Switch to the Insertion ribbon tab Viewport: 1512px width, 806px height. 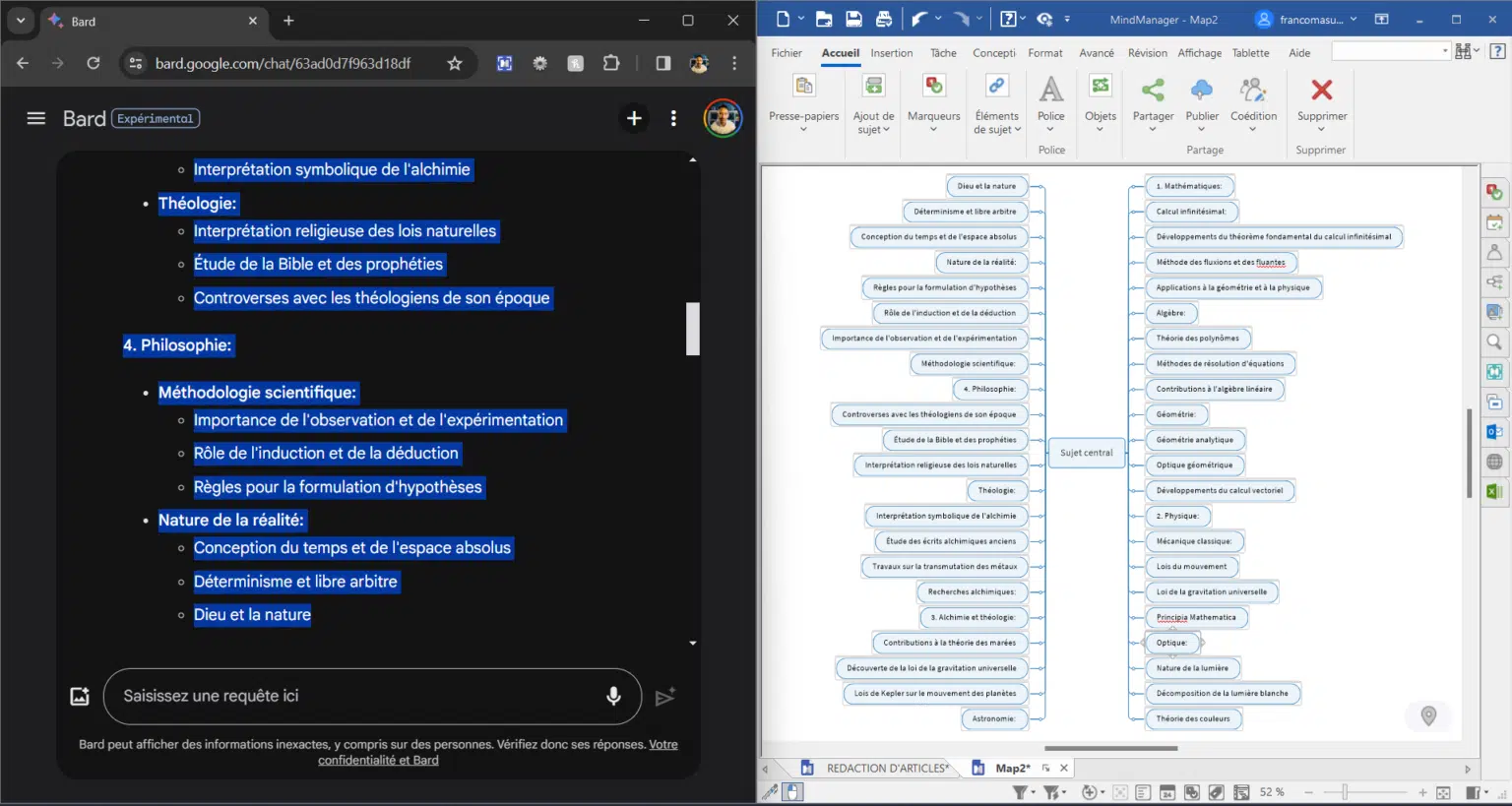point(891,53)
